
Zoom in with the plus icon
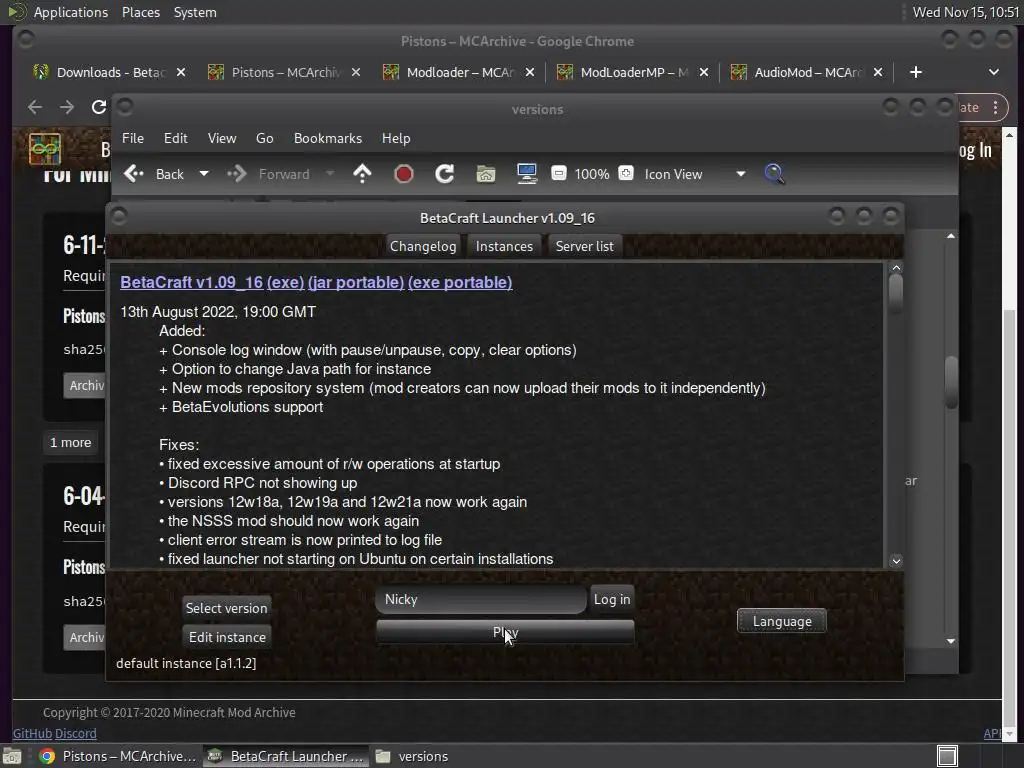[x=626, y=173]
